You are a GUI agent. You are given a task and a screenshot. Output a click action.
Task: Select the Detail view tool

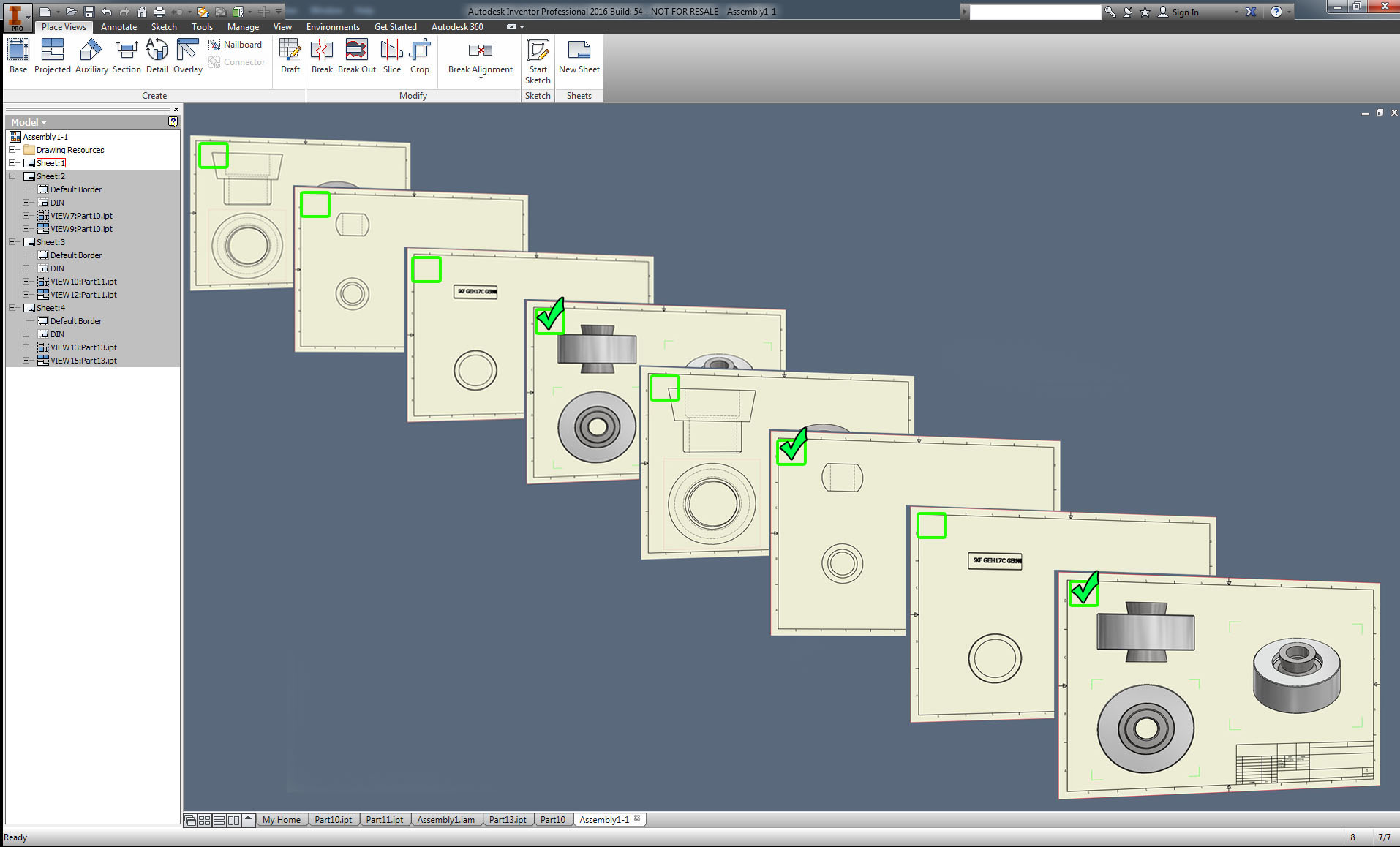[x=157, y=55]
